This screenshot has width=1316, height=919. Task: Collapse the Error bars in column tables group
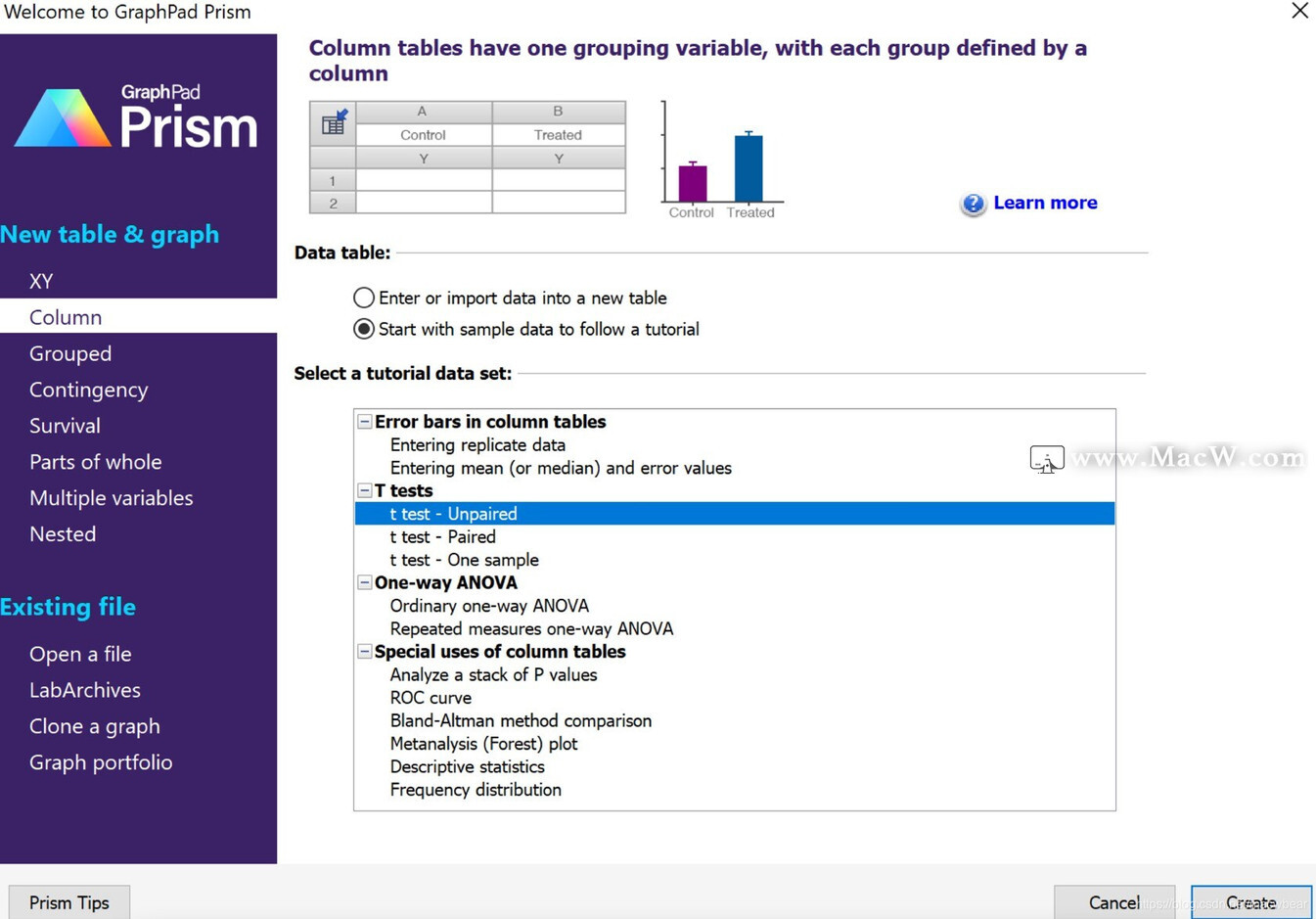(364, 422)
